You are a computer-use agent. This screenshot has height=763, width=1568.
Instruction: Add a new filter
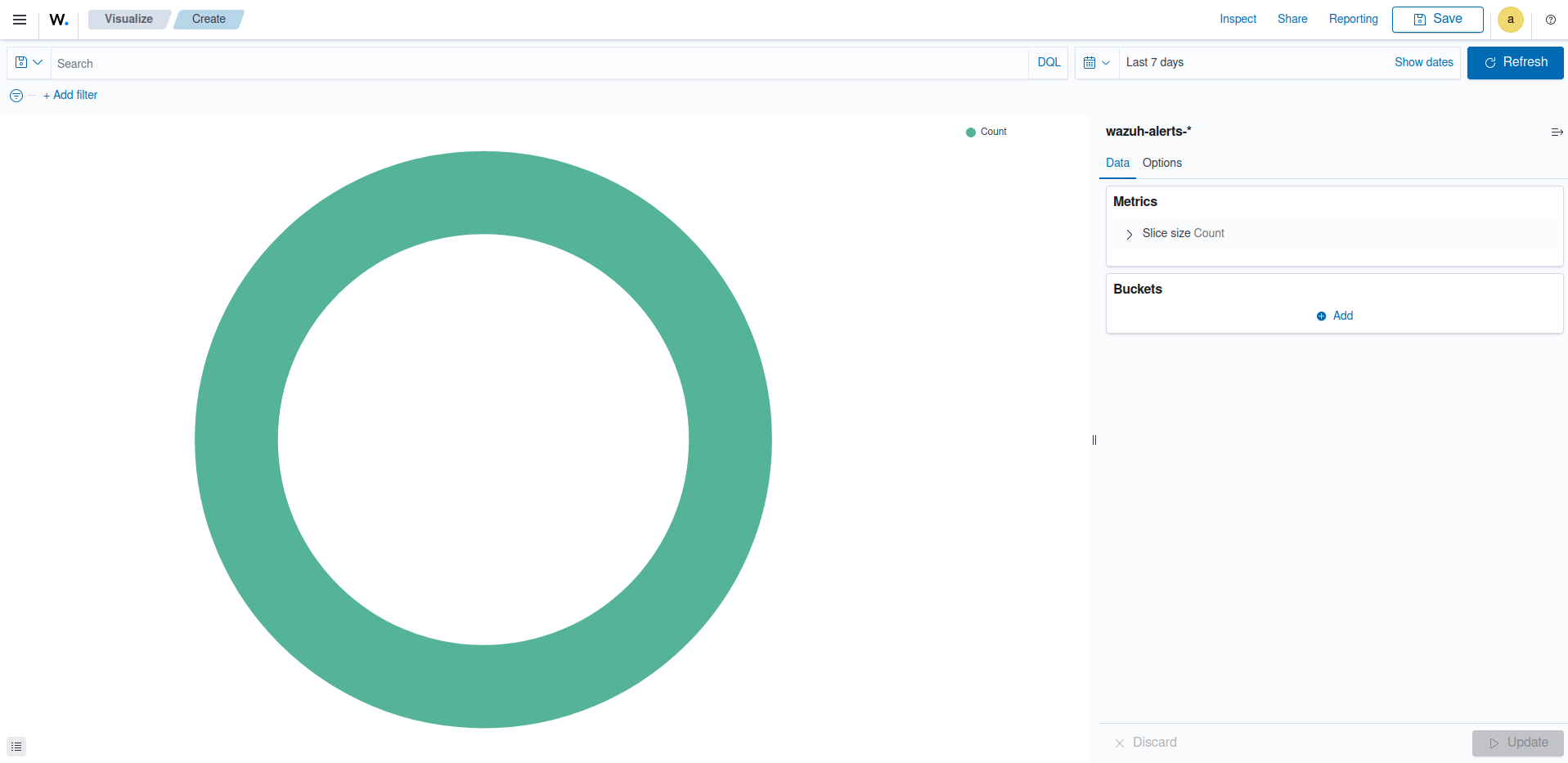[70, 95]
